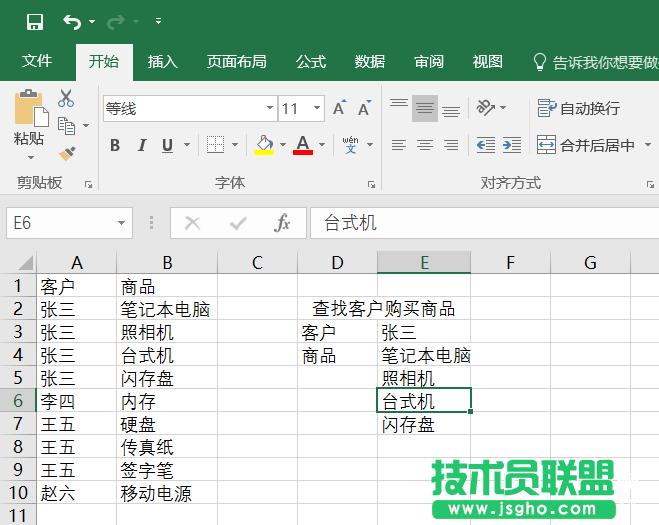The width and height of the screenshot is (659, 525).
Task: Open the Name Box dropdown arrow
Action: [122, 223]
